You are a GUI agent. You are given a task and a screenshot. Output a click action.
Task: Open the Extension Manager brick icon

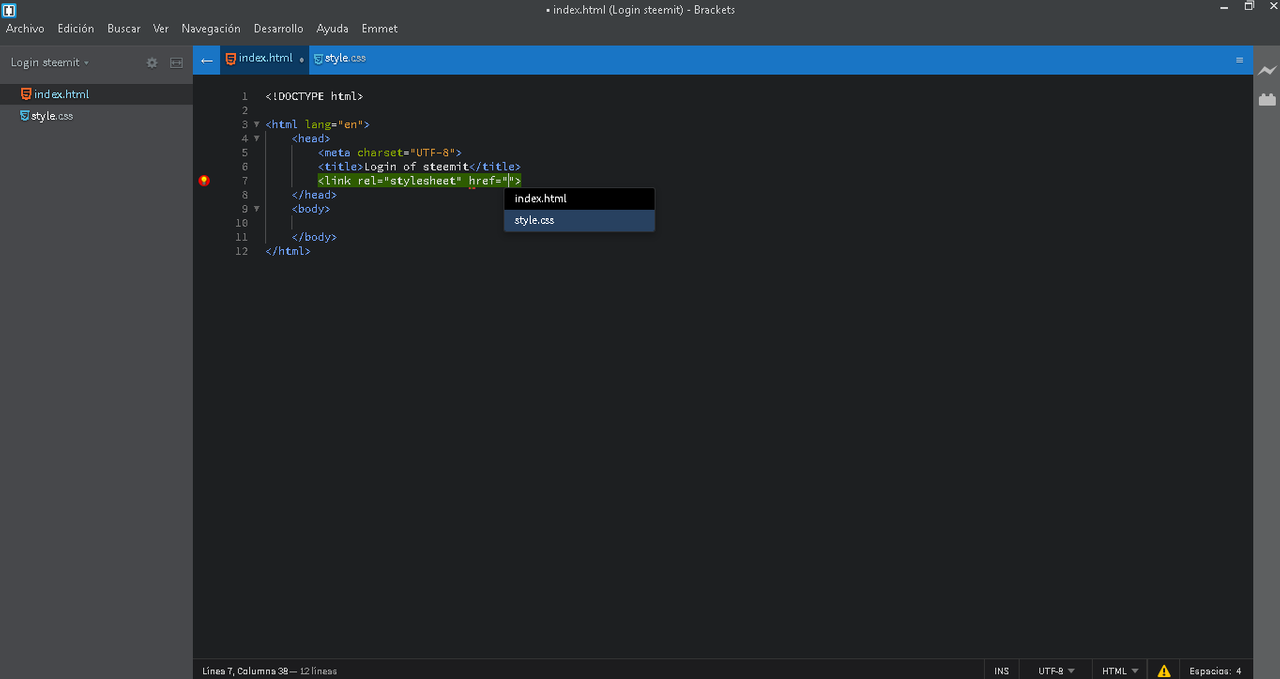pyautogui.click(x=1267, y=99)
